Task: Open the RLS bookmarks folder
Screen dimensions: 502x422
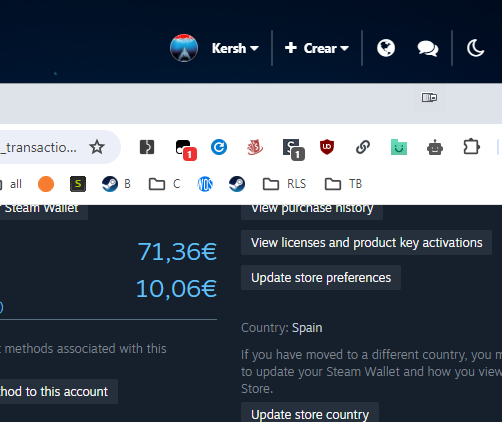Action: [x=284, y=184]
